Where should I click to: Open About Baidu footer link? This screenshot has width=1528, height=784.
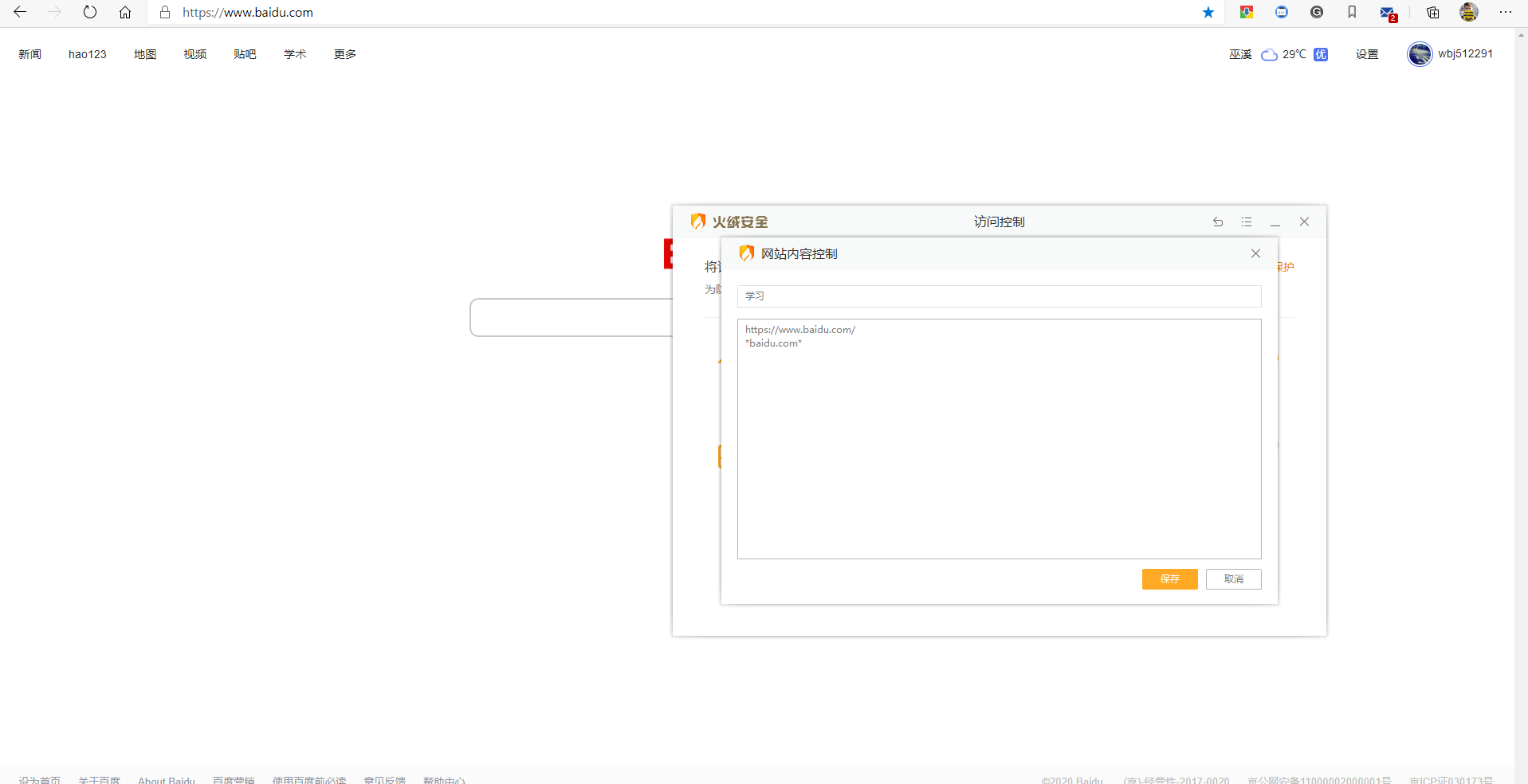click(167, 780)
